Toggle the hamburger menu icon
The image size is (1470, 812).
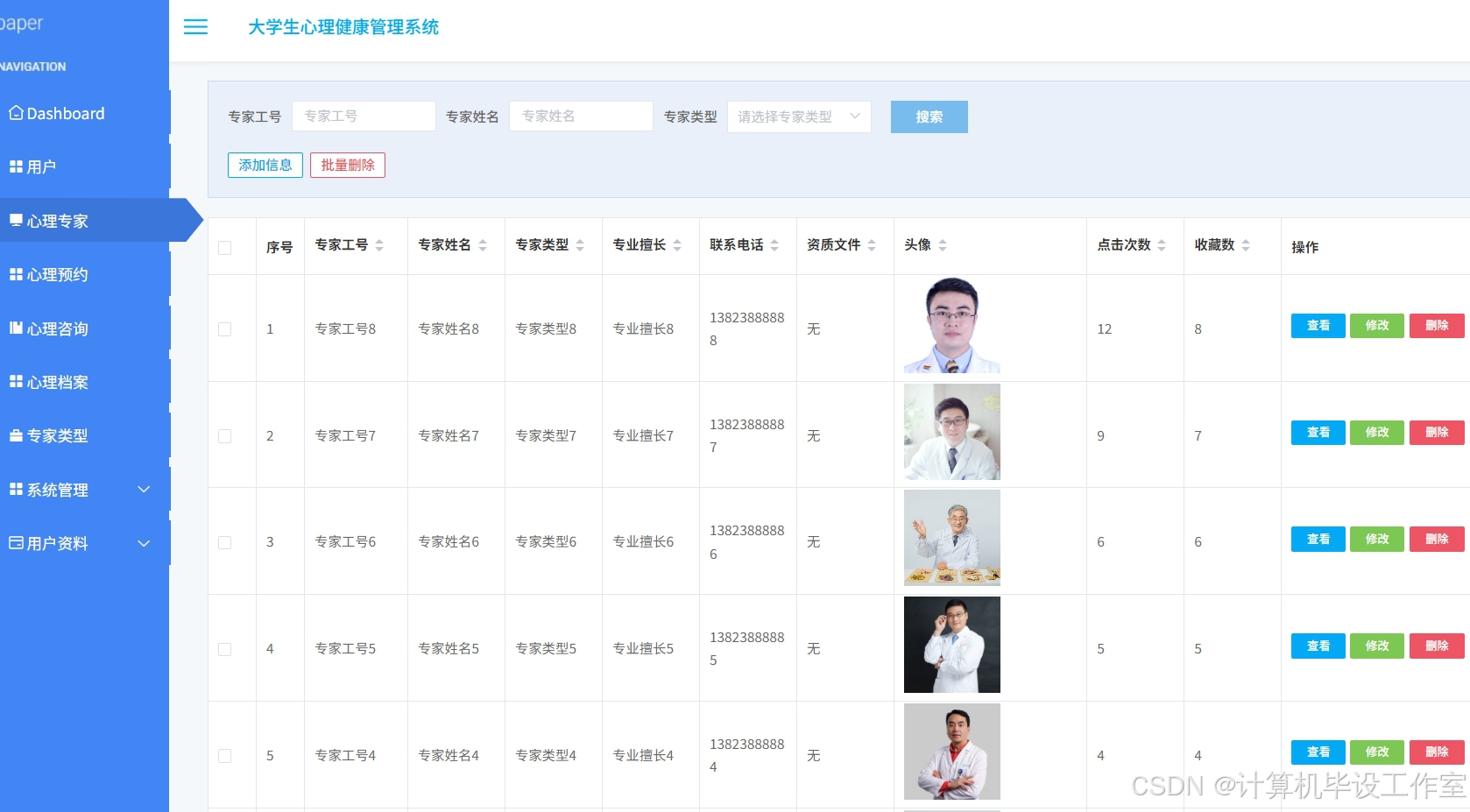(194, 27)
